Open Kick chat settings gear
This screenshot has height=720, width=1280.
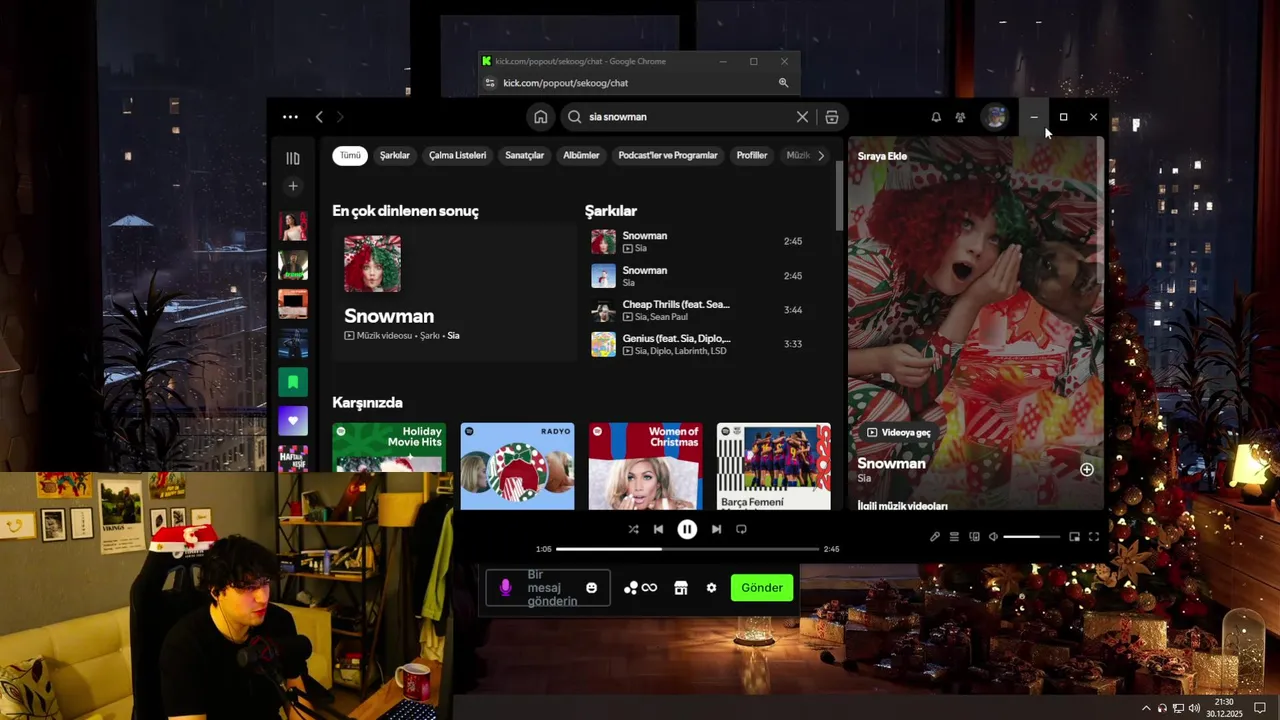coord(711,588)
